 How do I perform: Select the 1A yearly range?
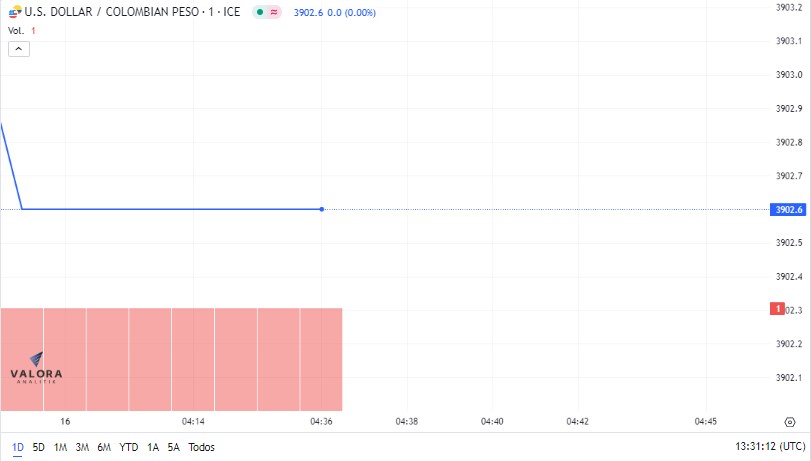[x=153, y=447]
